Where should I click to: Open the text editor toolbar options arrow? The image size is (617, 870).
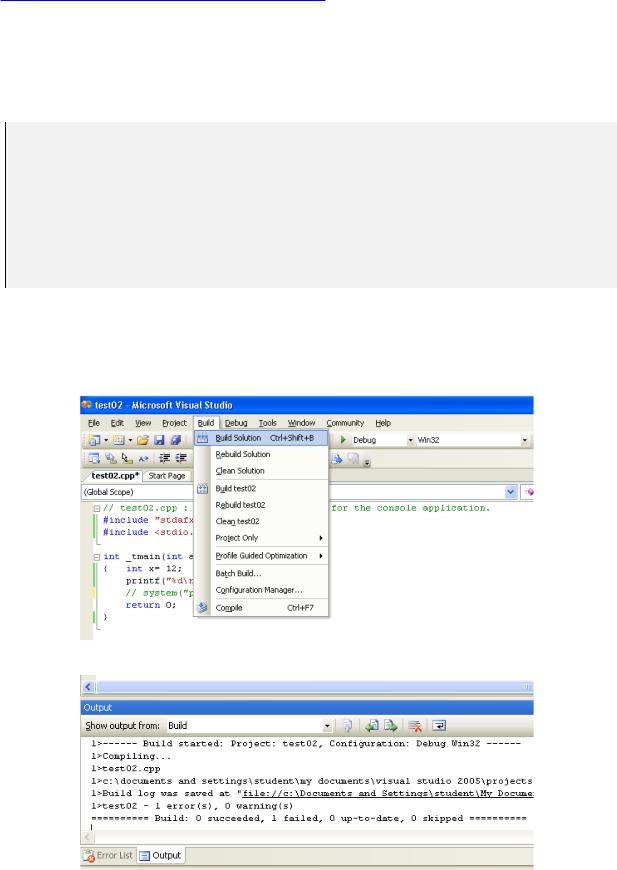[367, 463]
